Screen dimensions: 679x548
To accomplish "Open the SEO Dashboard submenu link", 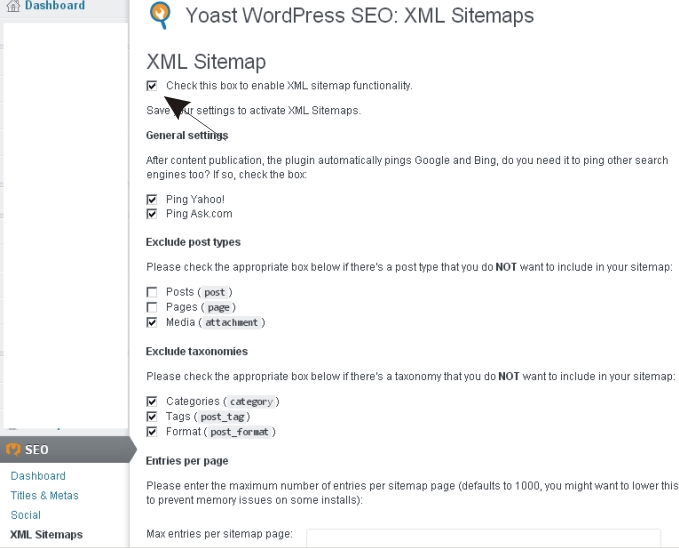I will [38, 476].
